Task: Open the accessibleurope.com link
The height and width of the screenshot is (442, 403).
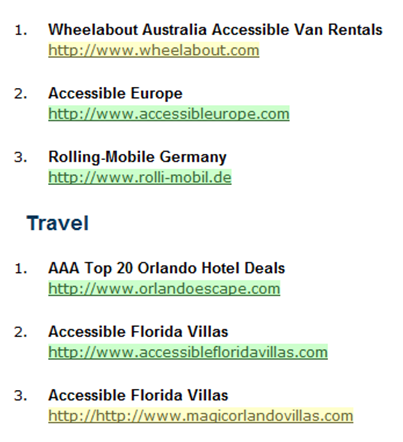Action: click(169, 114)
